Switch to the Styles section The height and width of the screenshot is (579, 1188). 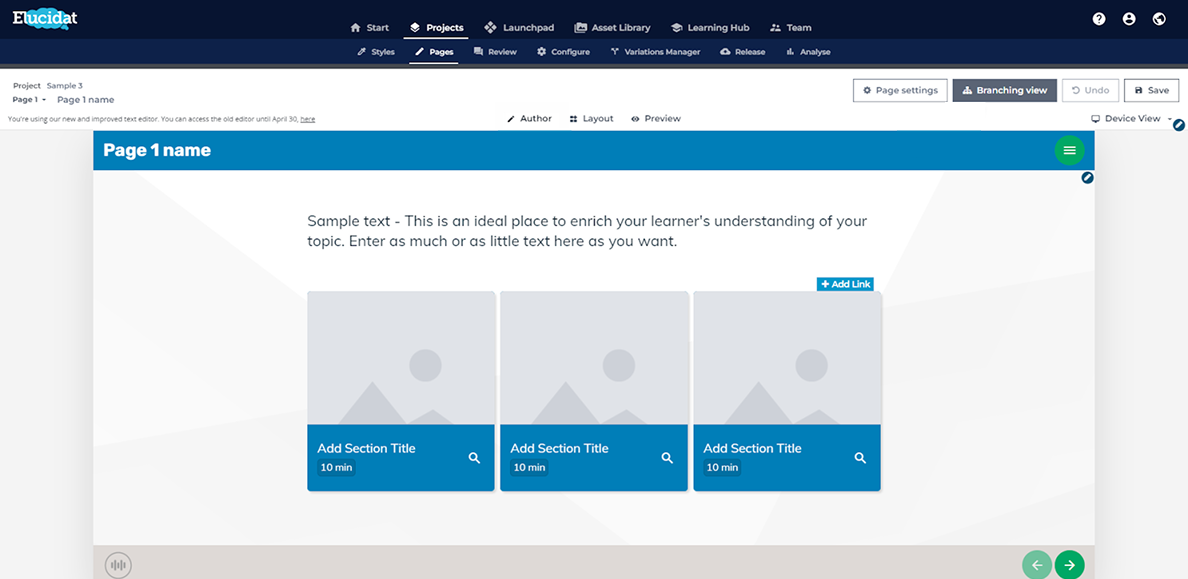[x=376, y=52]
